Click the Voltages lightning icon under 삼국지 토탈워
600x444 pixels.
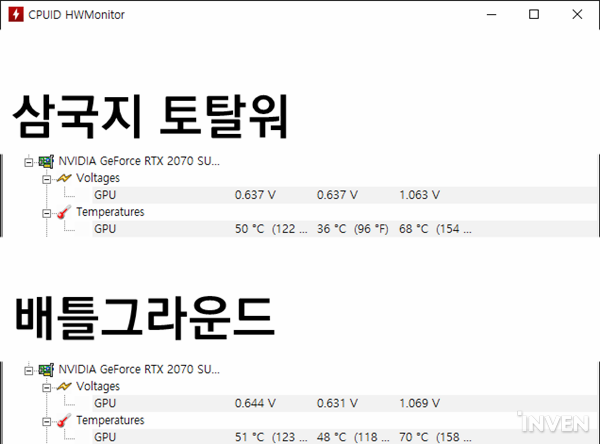pyautogui.click(x=64, y=178)
